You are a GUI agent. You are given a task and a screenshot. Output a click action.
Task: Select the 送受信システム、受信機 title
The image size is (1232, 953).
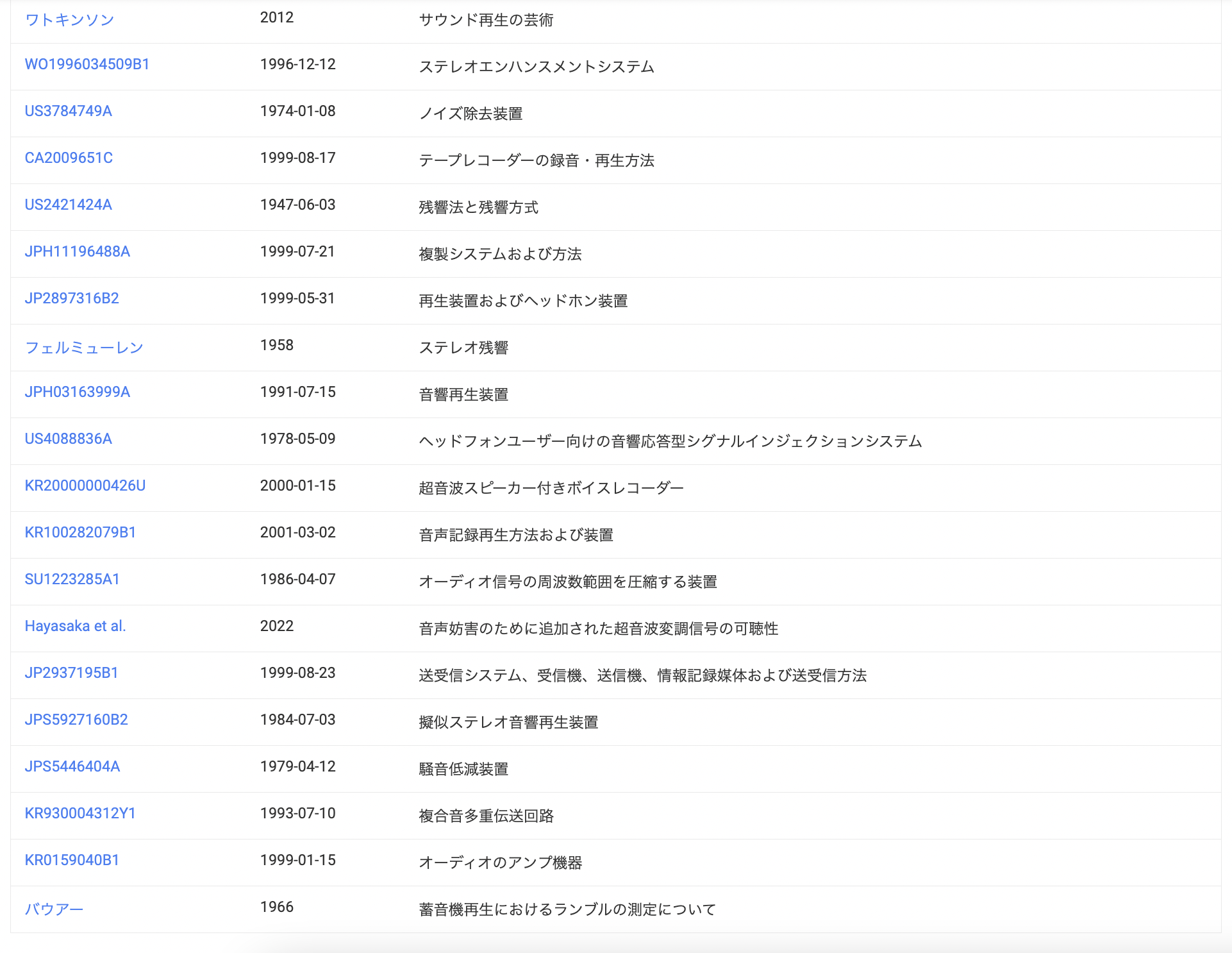click(x=643, y=675)
